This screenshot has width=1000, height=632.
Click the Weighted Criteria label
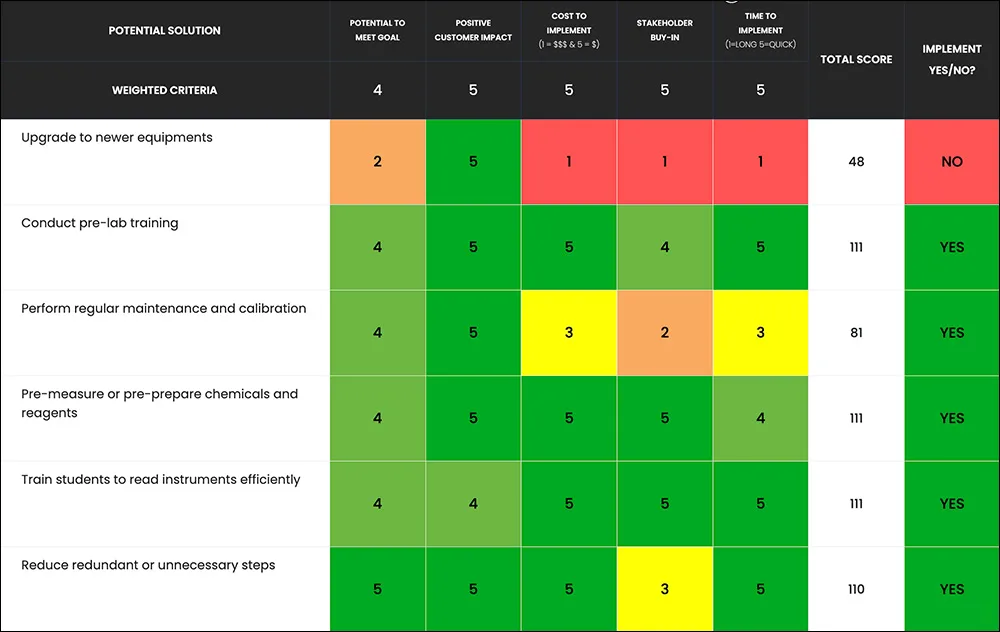165,90
